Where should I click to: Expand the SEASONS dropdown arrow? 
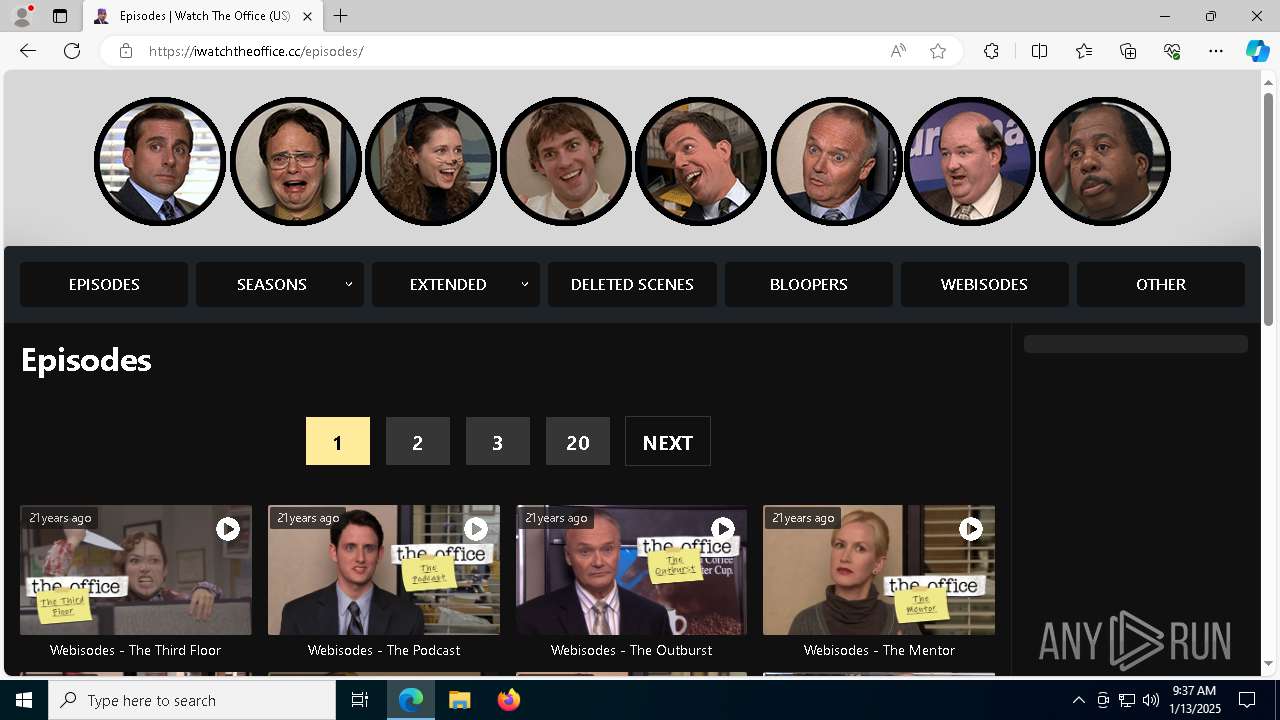click(349, 284)
